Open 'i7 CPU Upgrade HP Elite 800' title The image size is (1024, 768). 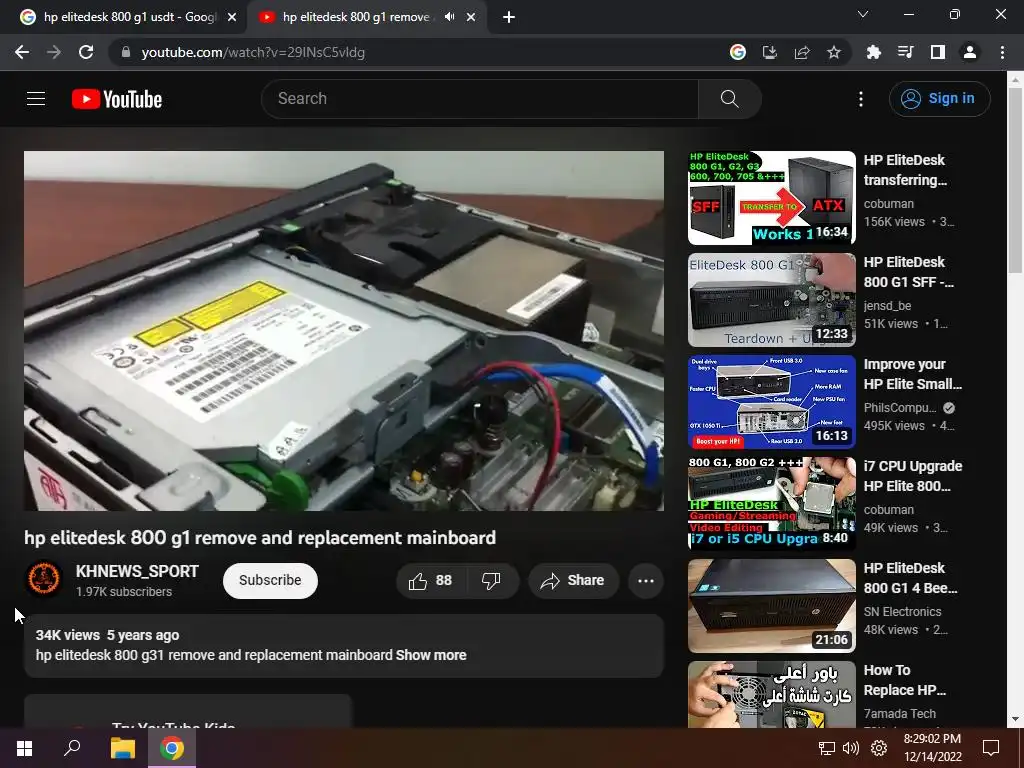tap(912, 475)
